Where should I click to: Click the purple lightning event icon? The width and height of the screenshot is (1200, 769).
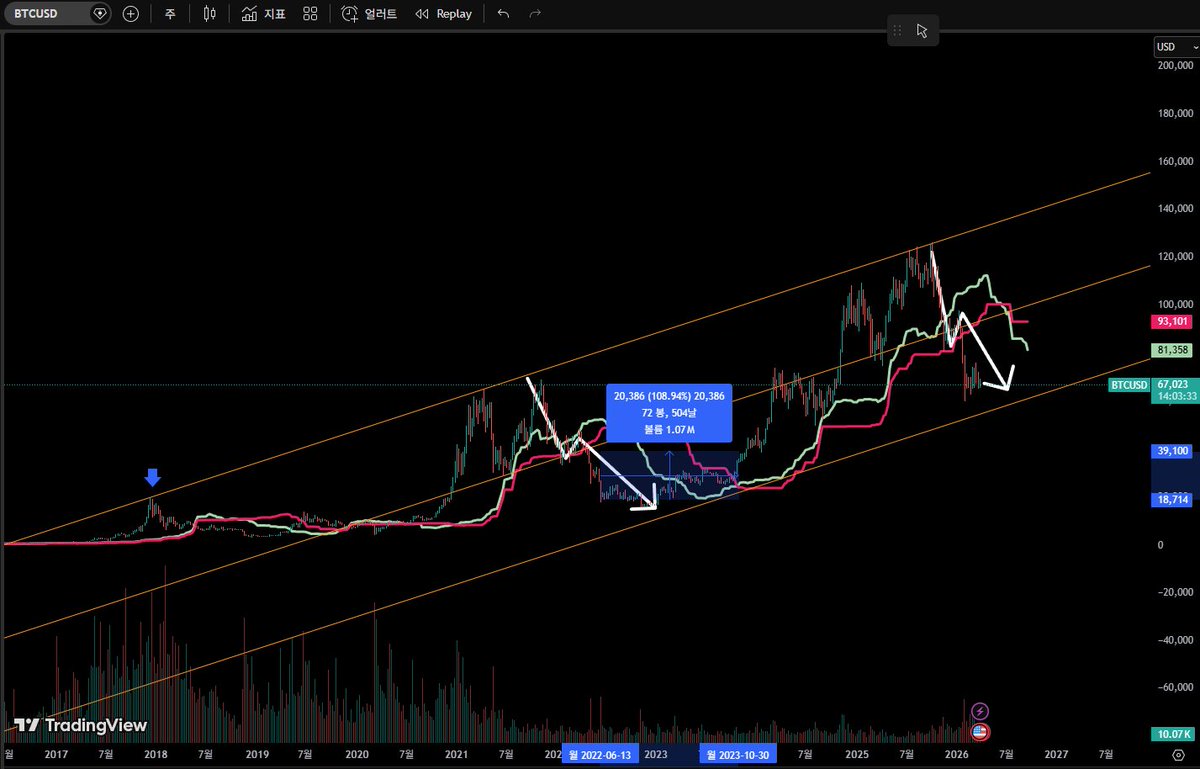click(980, 710)
